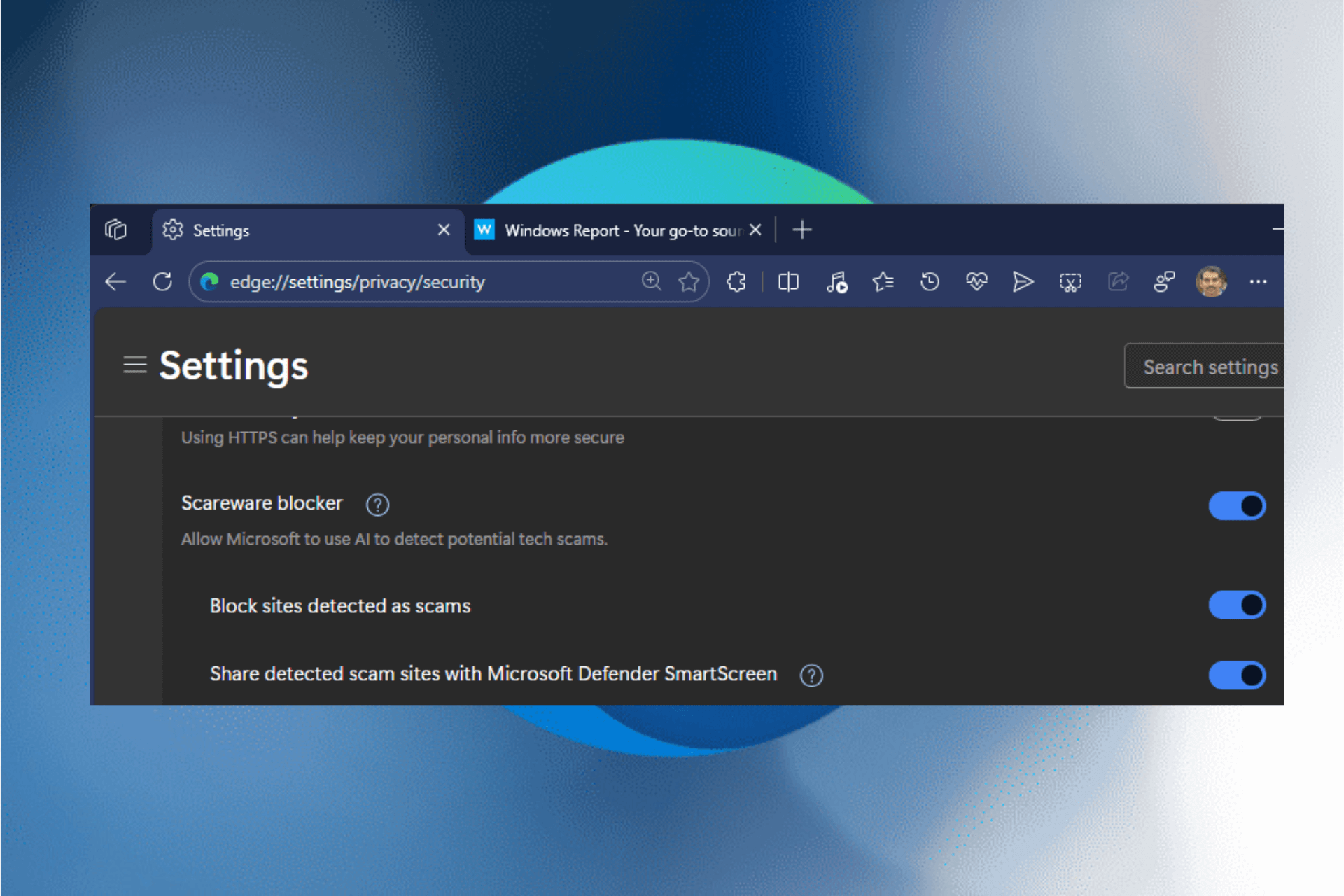Image resolution: width=1344 pixels, height=896 pixels.
Task: Turn off Block sites detected as scams
Action: pos(1236,605)
